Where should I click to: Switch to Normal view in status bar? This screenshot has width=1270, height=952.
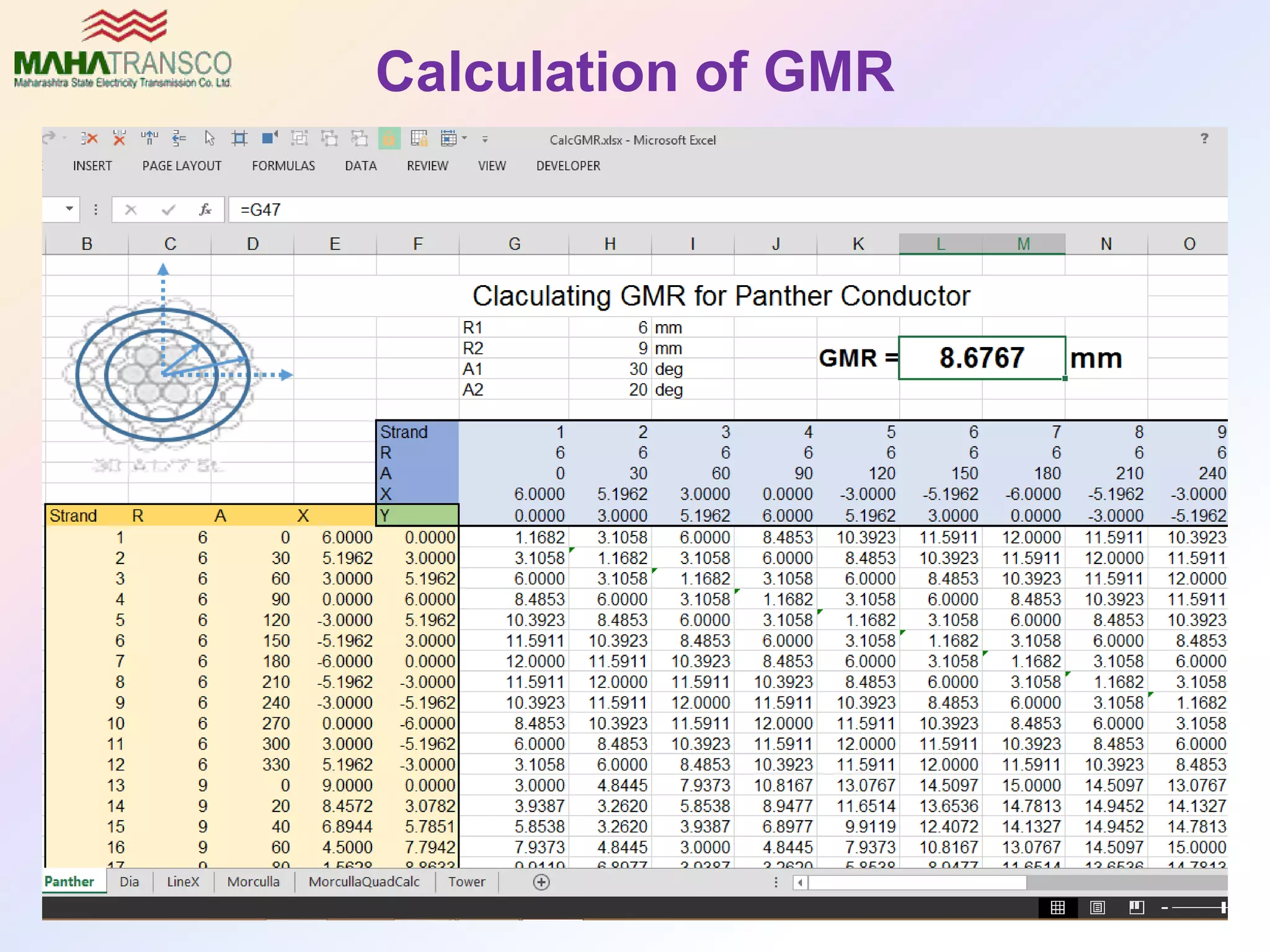[1058, 907]
